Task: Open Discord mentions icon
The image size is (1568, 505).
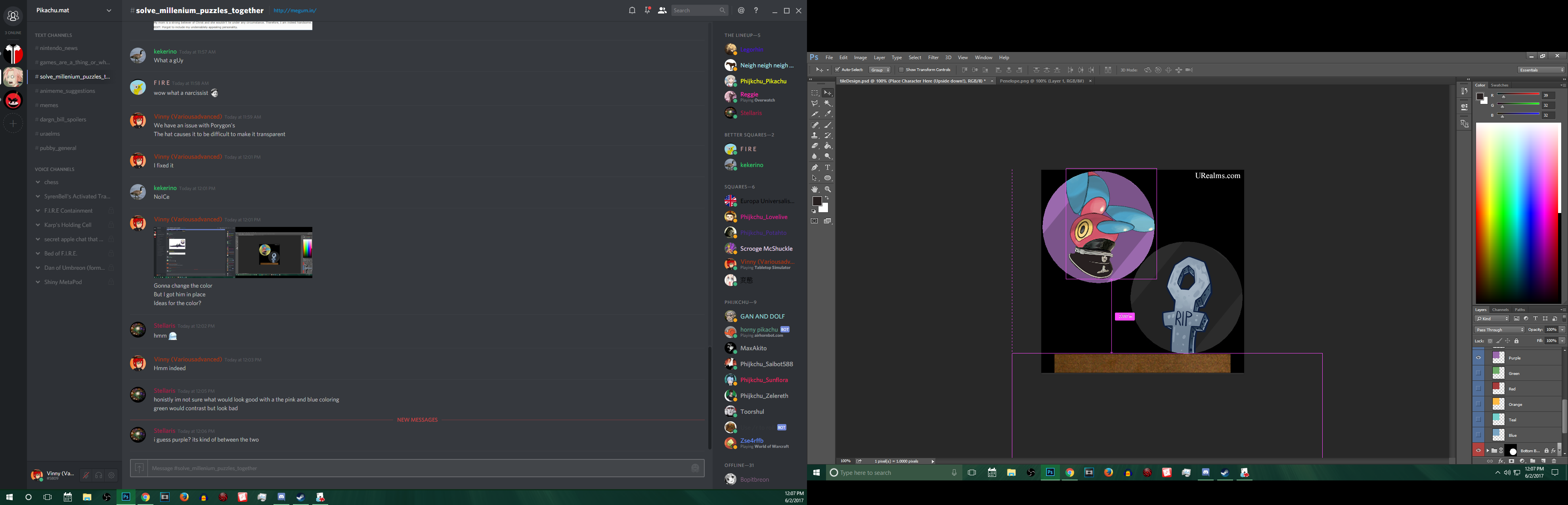Action: coord(741,10)
